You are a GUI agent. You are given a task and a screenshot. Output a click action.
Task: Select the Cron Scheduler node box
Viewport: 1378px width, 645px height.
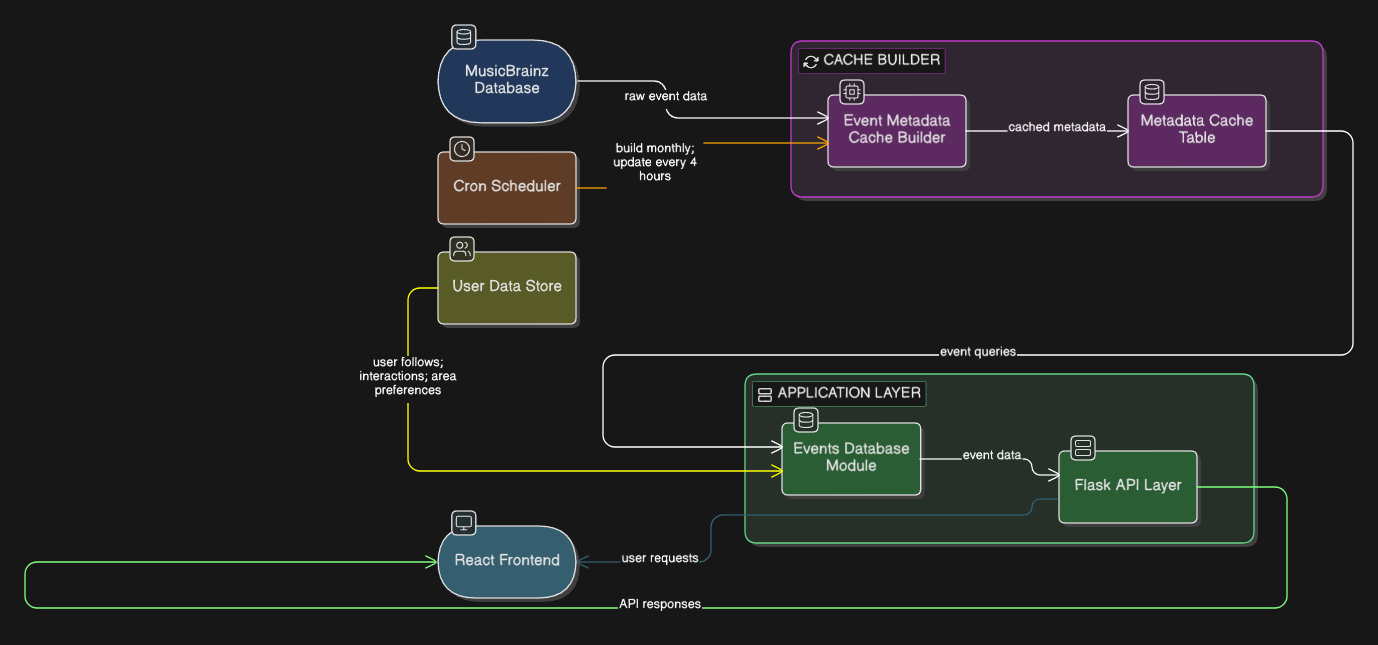[507, 187]
